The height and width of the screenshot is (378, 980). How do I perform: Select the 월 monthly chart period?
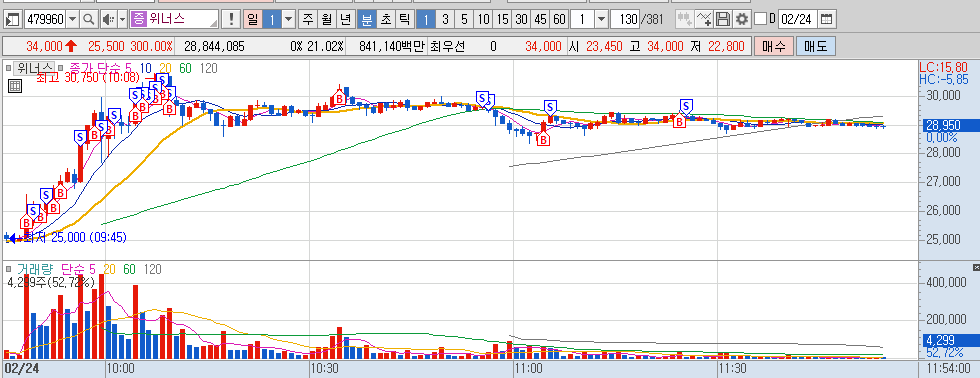tap(327, 19)
